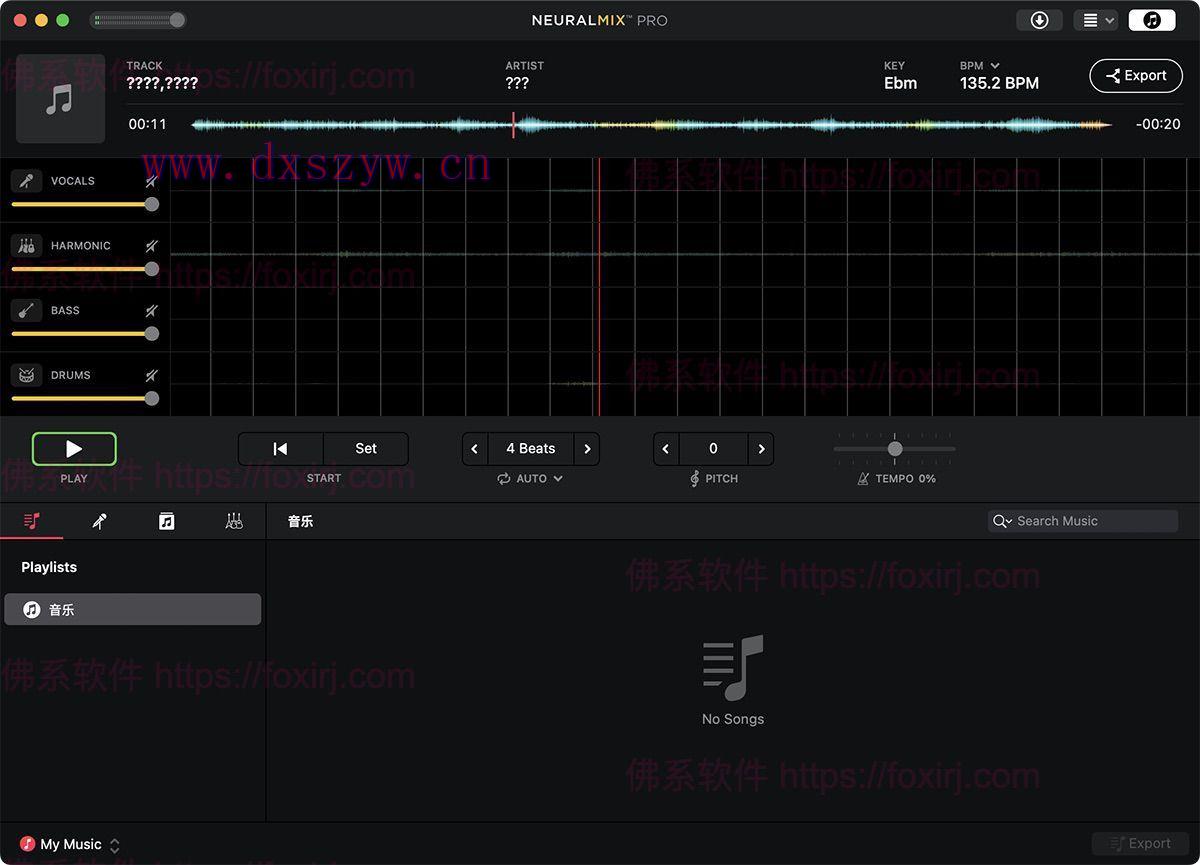Screen dimensions: 1200x865
Task: Click the Search Music field
Action: coord(1083,521)
